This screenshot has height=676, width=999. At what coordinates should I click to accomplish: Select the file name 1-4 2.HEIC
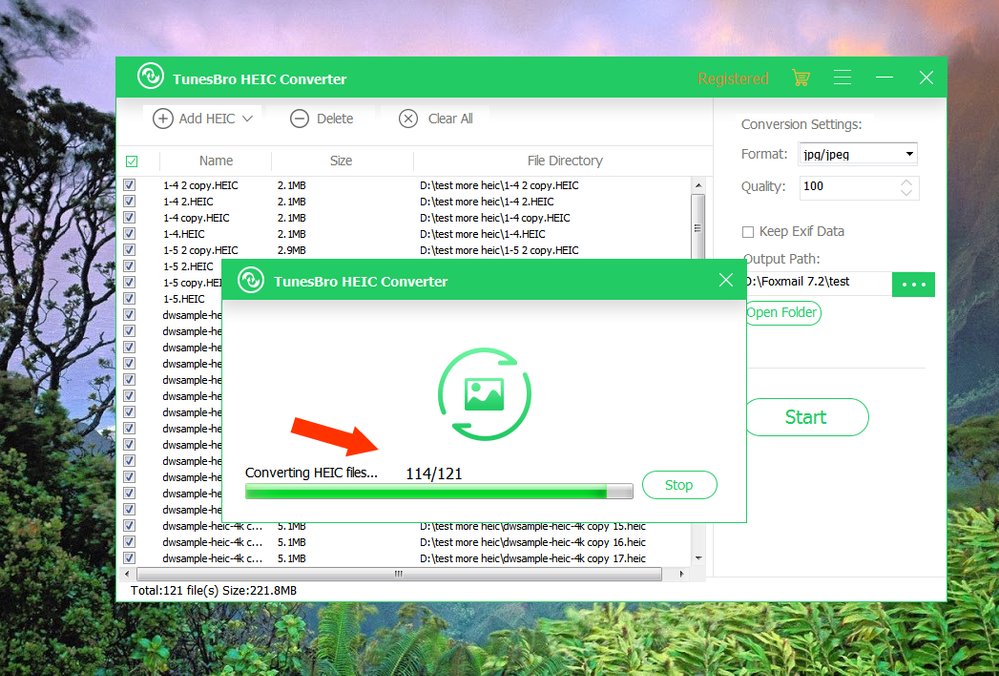coord(188,201)
